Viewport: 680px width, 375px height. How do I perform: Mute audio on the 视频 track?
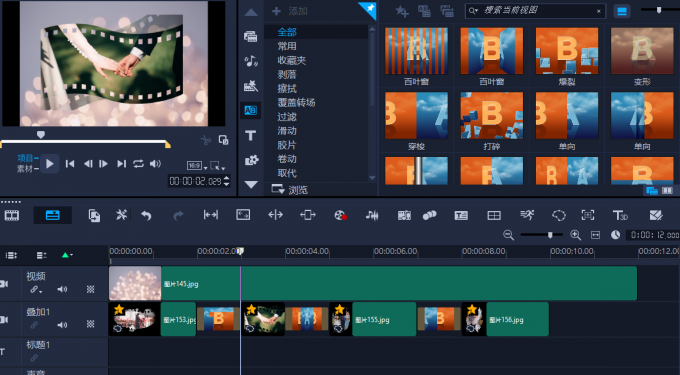[x=62, y=289]
